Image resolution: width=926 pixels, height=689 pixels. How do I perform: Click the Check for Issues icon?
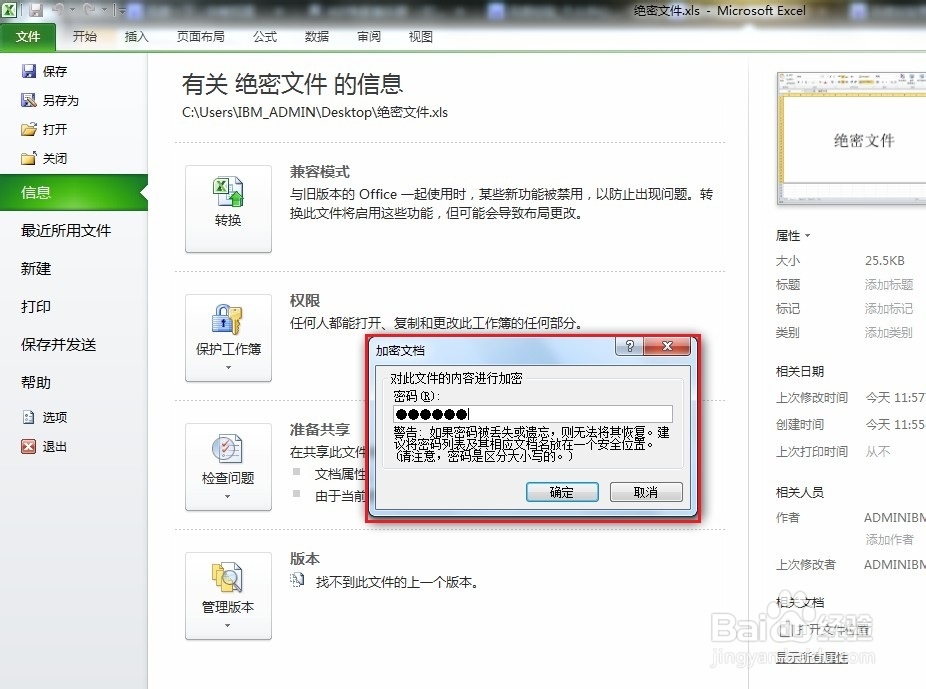pos(228,449)
